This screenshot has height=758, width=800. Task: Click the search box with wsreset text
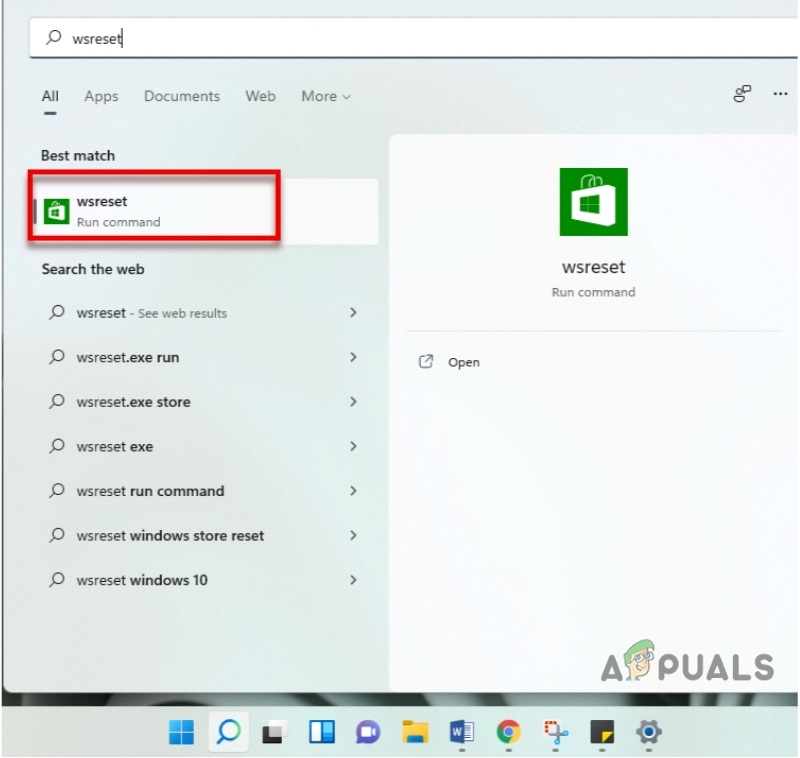tap(413, 38)
